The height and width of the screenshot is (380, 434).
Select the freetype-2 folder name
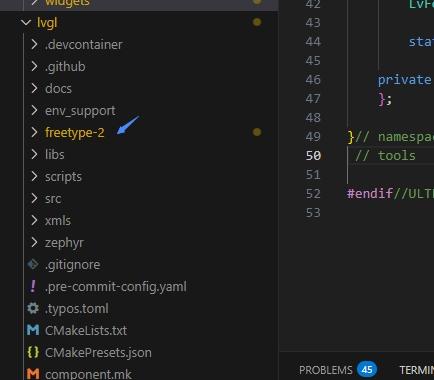pyautogui.click(x=75, y=133)
